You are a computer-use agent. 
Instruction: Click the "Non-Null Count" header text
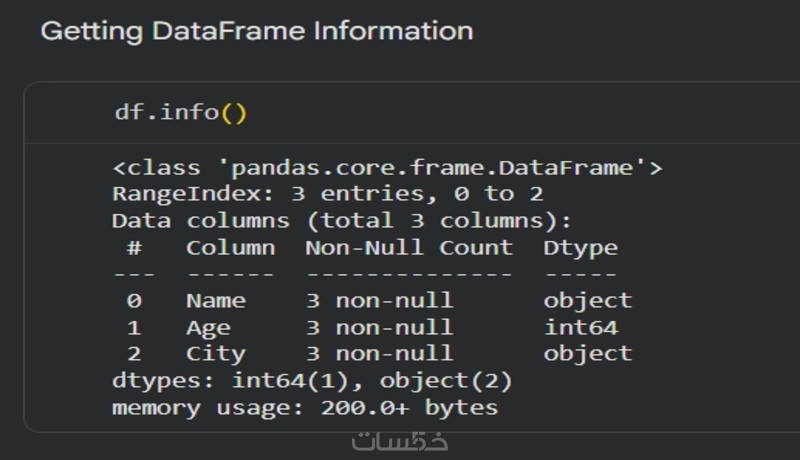408,247
